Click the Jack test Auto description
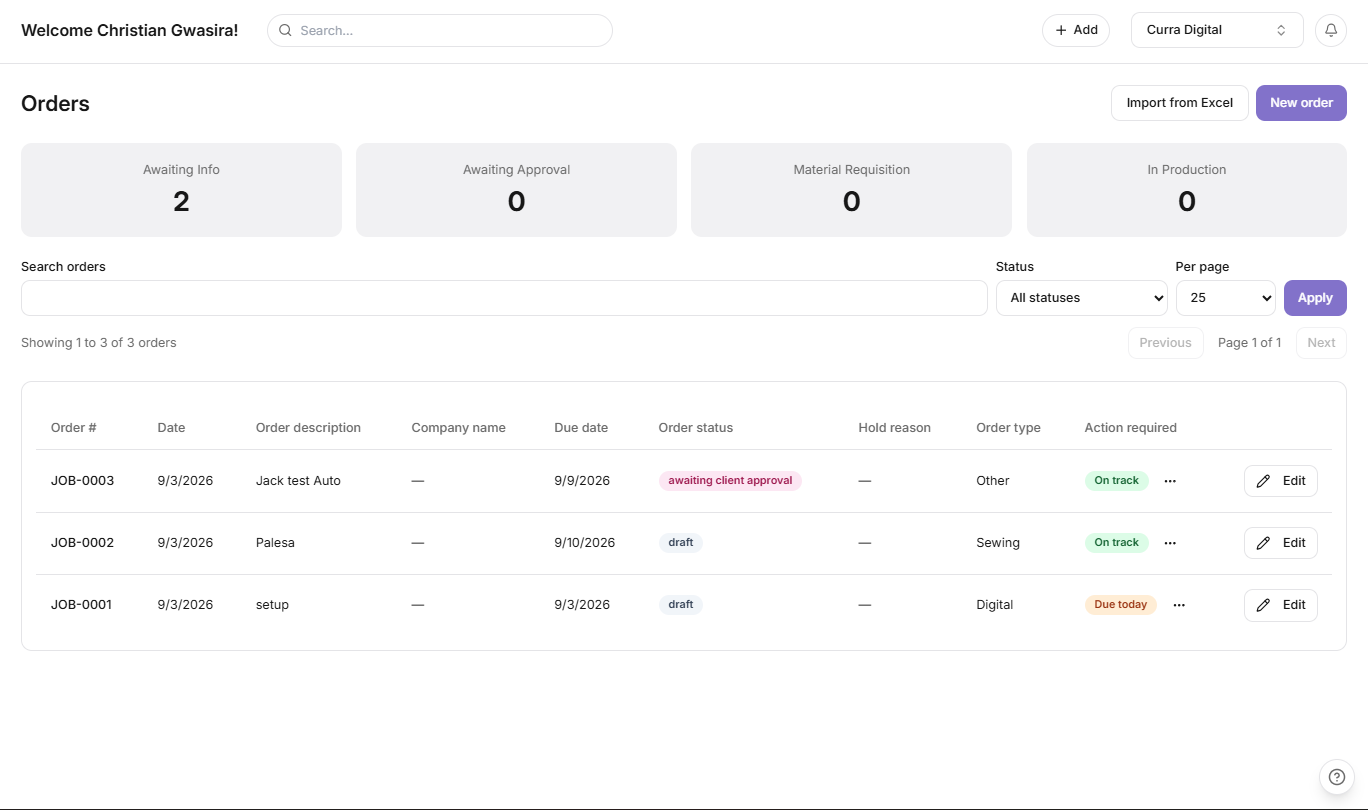This screenshot has height=810, width=1368. tap(298, 481)
